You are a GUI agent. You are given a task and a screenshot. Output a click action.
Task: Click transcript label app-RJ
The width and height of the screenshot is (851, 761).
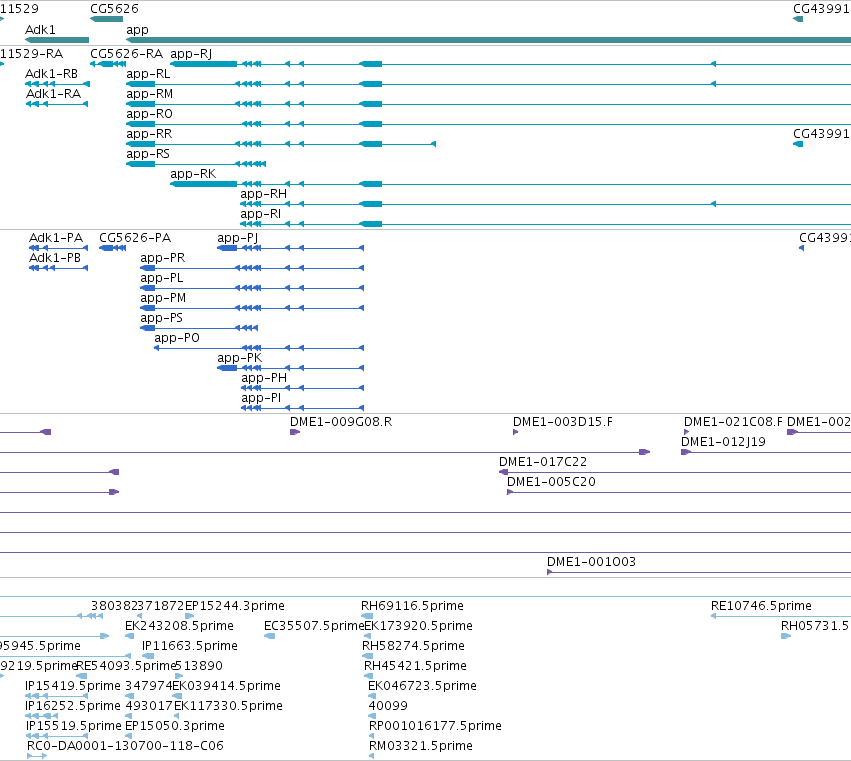coord(191,54)
